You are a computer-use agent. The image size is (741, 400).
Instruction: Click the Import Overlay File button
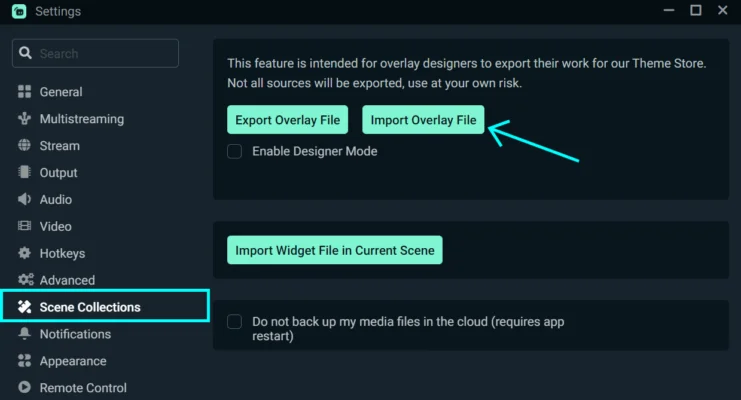(423, 121)
